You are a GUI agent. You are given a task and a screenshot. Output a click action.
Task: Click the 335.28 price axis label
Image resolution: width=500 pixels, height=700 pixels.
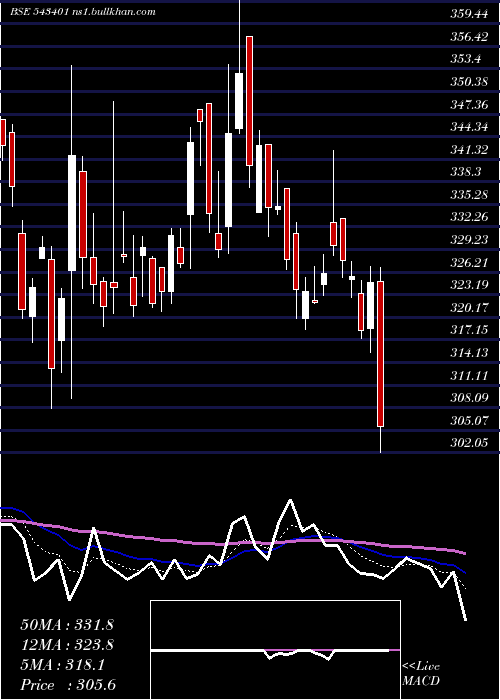tap(469, 195)
